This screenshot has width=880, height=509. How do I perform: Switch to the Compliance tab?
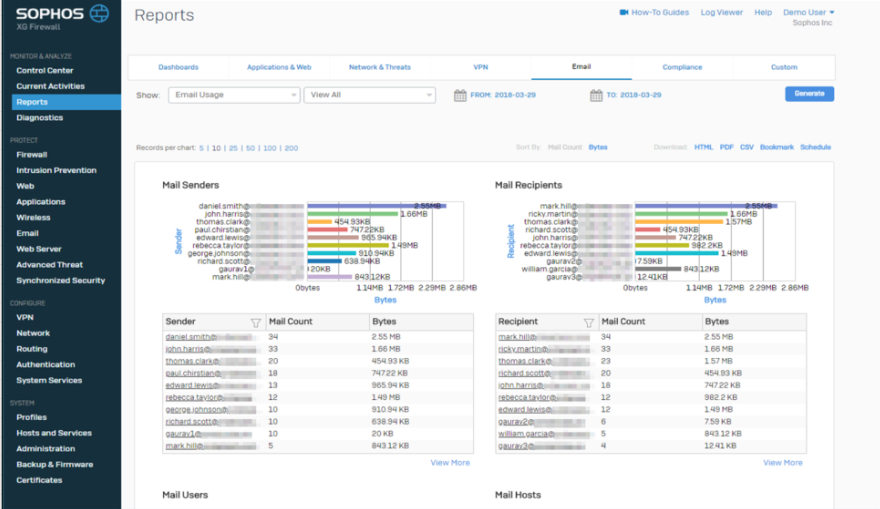tap(682, 67)
